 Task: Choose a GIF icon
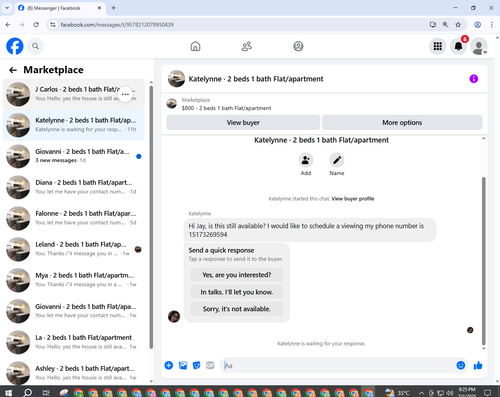click(x=210, y=365)
